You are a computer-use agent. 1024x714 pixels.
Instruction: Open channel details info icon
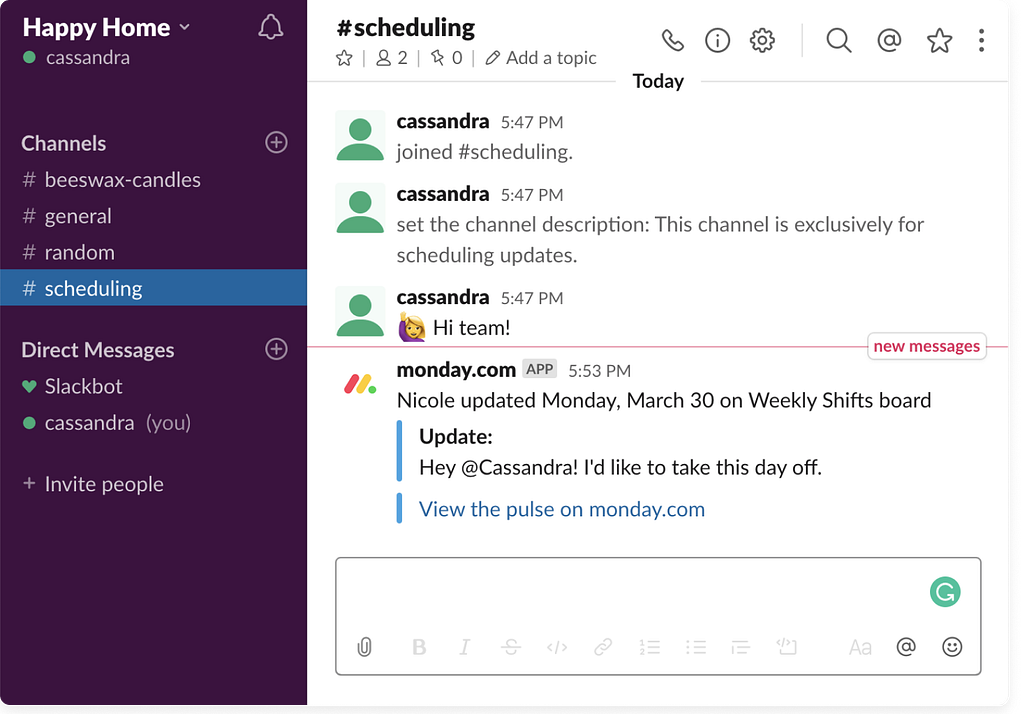(x=717, y=40)
